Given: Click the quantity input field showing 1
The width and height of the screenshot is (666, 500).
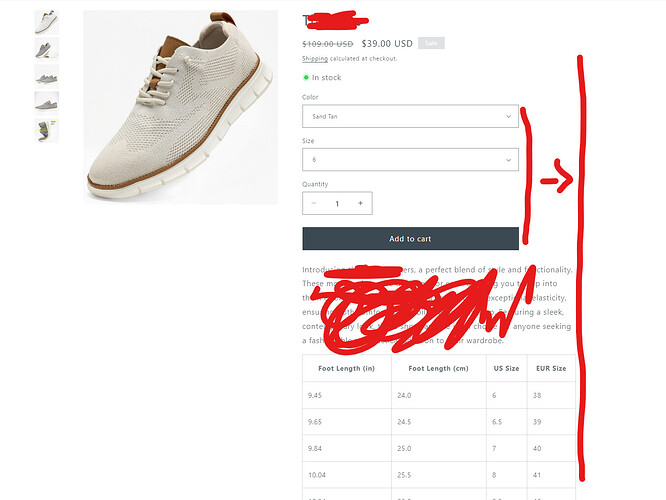Looking at the screenshot, I should (x=337, y=203).
